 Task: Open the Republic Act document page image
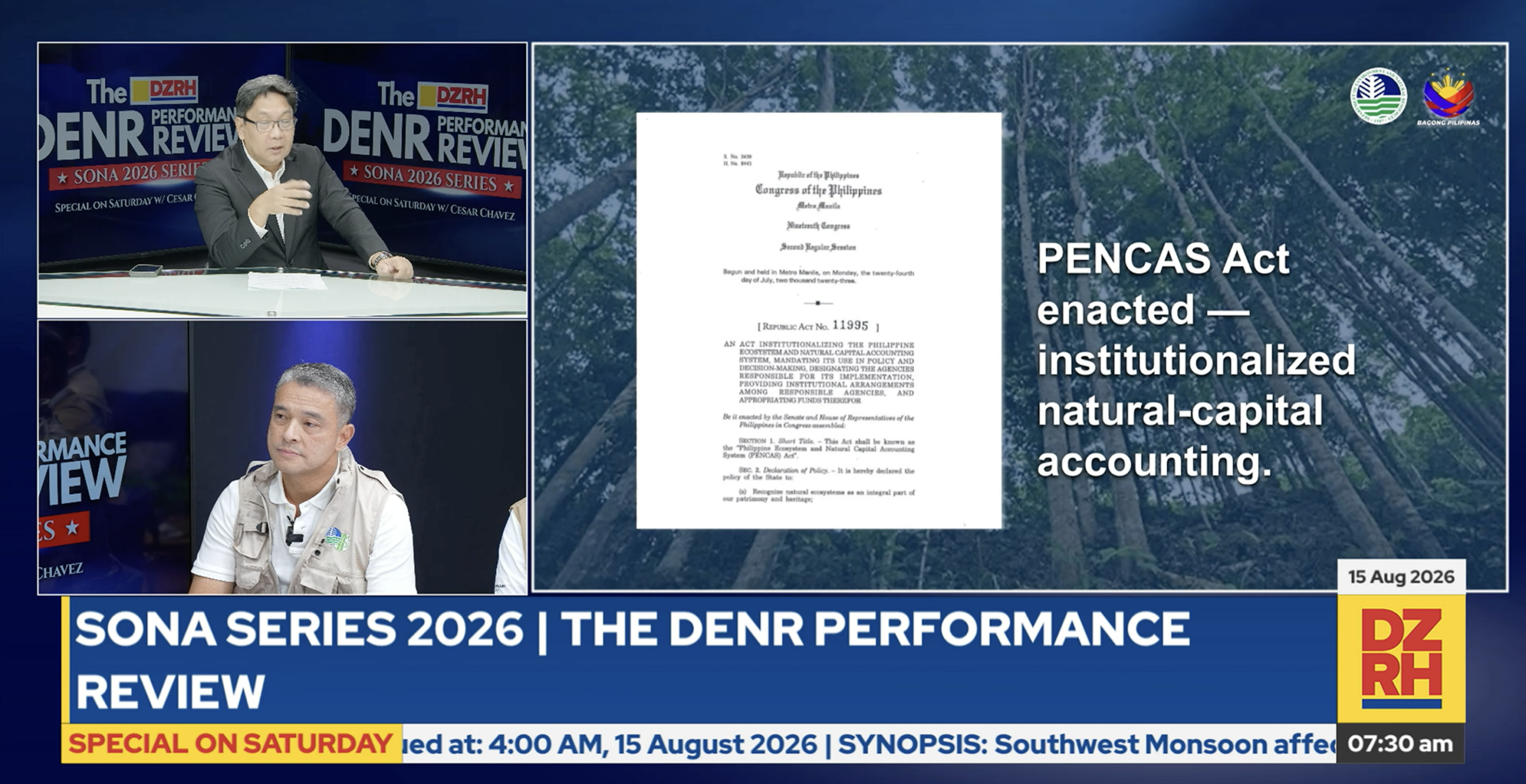coord(819,321)
